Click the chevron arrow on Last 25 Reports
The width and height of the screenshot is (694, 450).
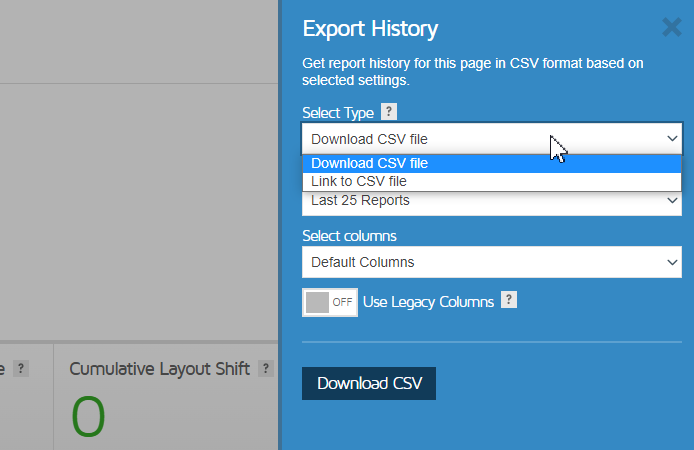tap(672, 200)
